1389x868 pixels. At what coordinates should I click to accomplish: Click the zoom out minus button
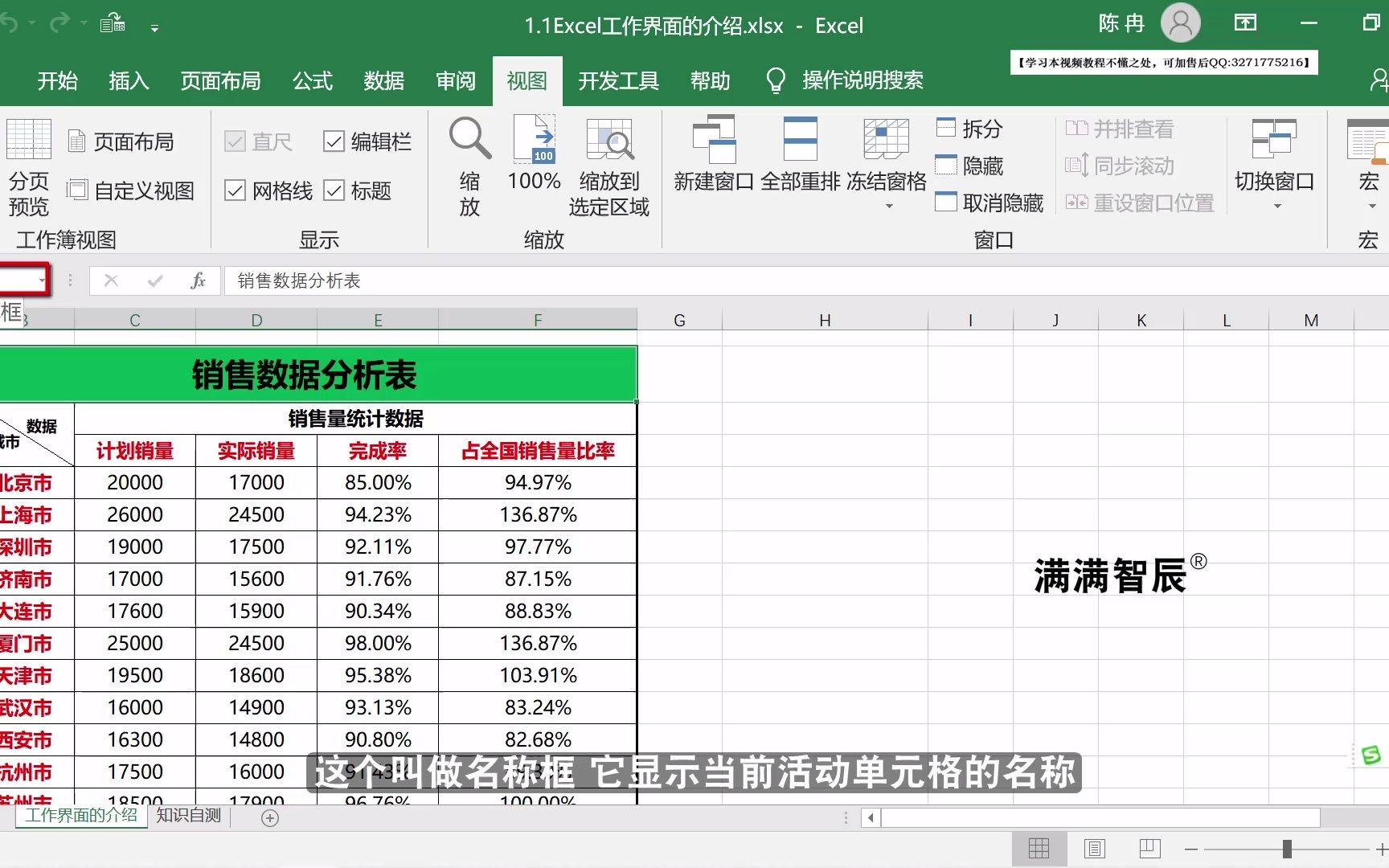[x=1191, y=849]
